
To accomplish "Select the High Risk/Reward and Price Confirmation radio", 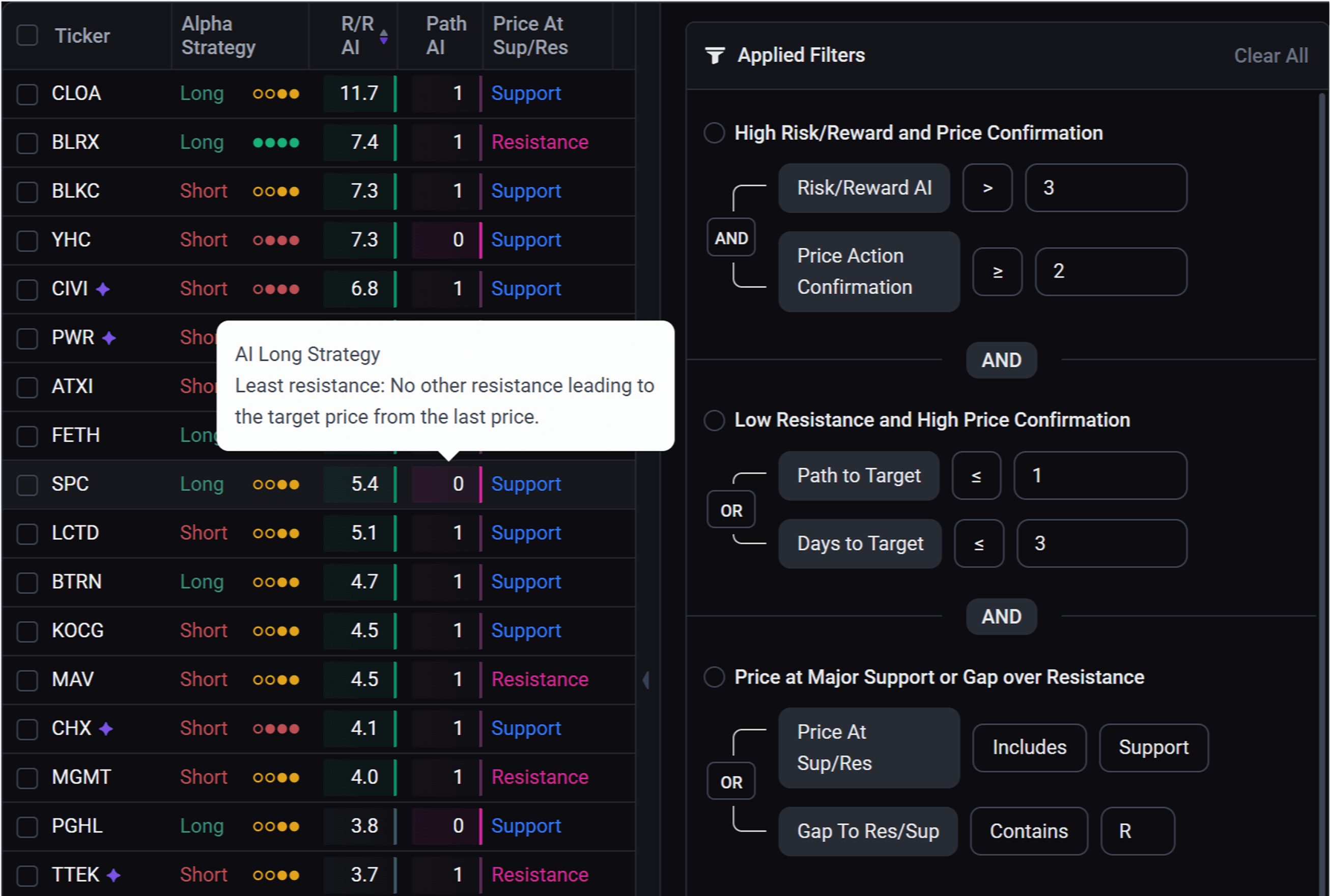I will click(x=714, y=133).
